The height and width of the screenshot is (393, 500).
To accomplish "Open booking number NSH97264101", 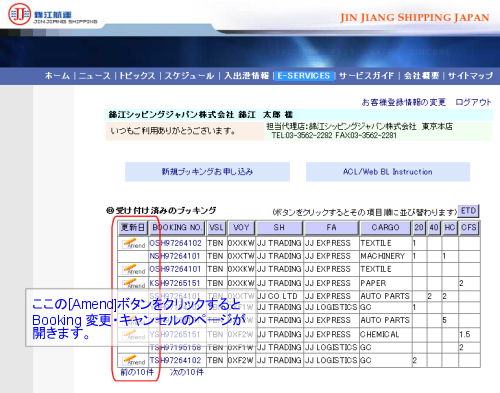I will [175, 256].
